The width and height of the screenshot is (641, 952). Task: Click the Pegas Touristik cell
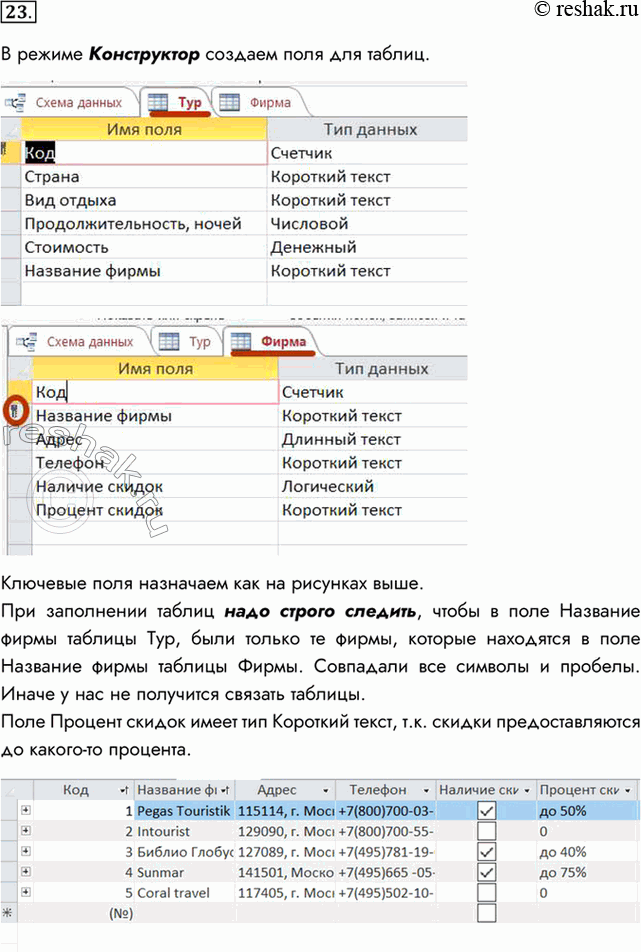[184, 811]
